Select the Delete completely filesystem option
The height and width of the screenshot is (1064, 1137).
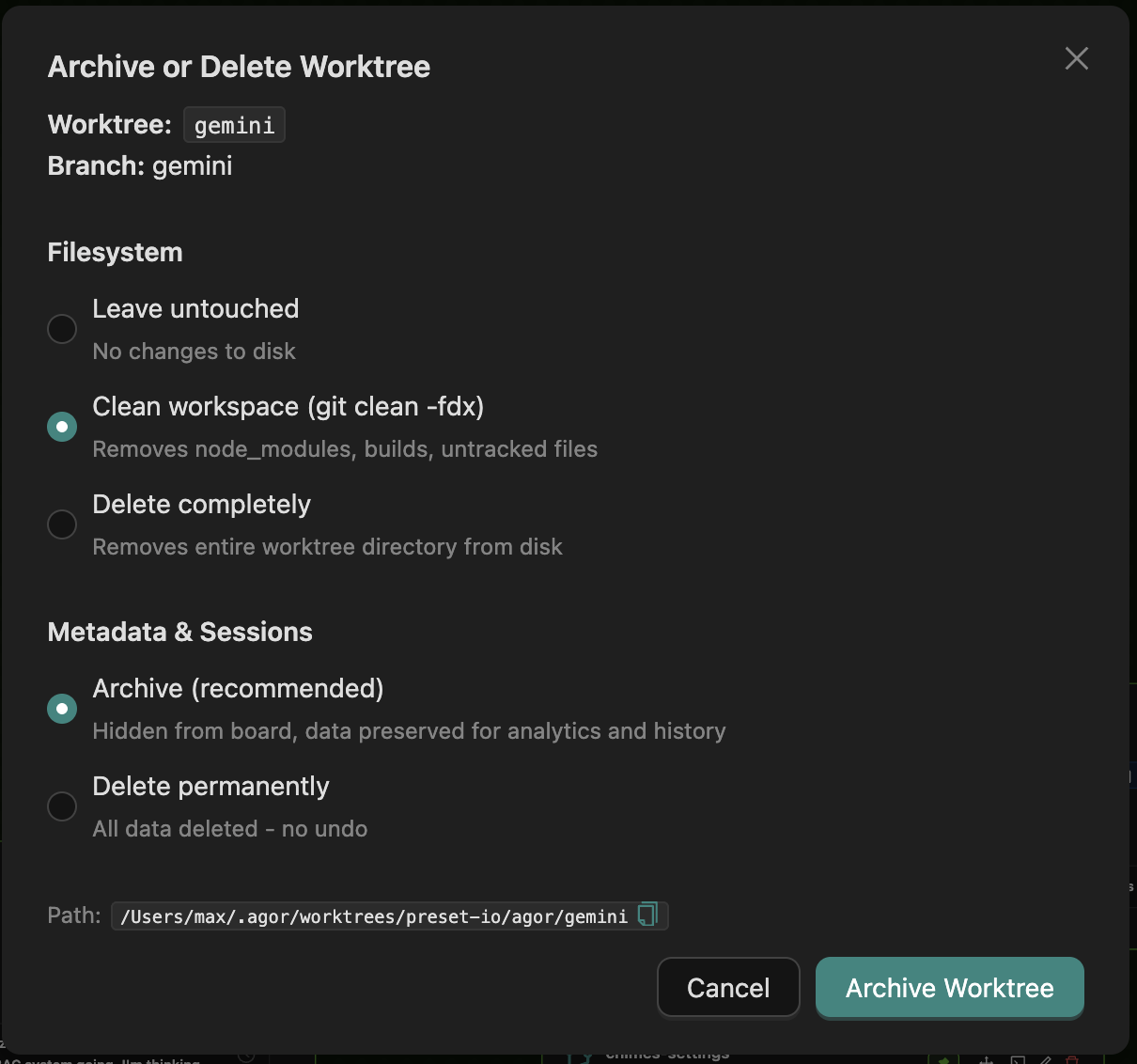pyautogui.click(x=61, y=524)
